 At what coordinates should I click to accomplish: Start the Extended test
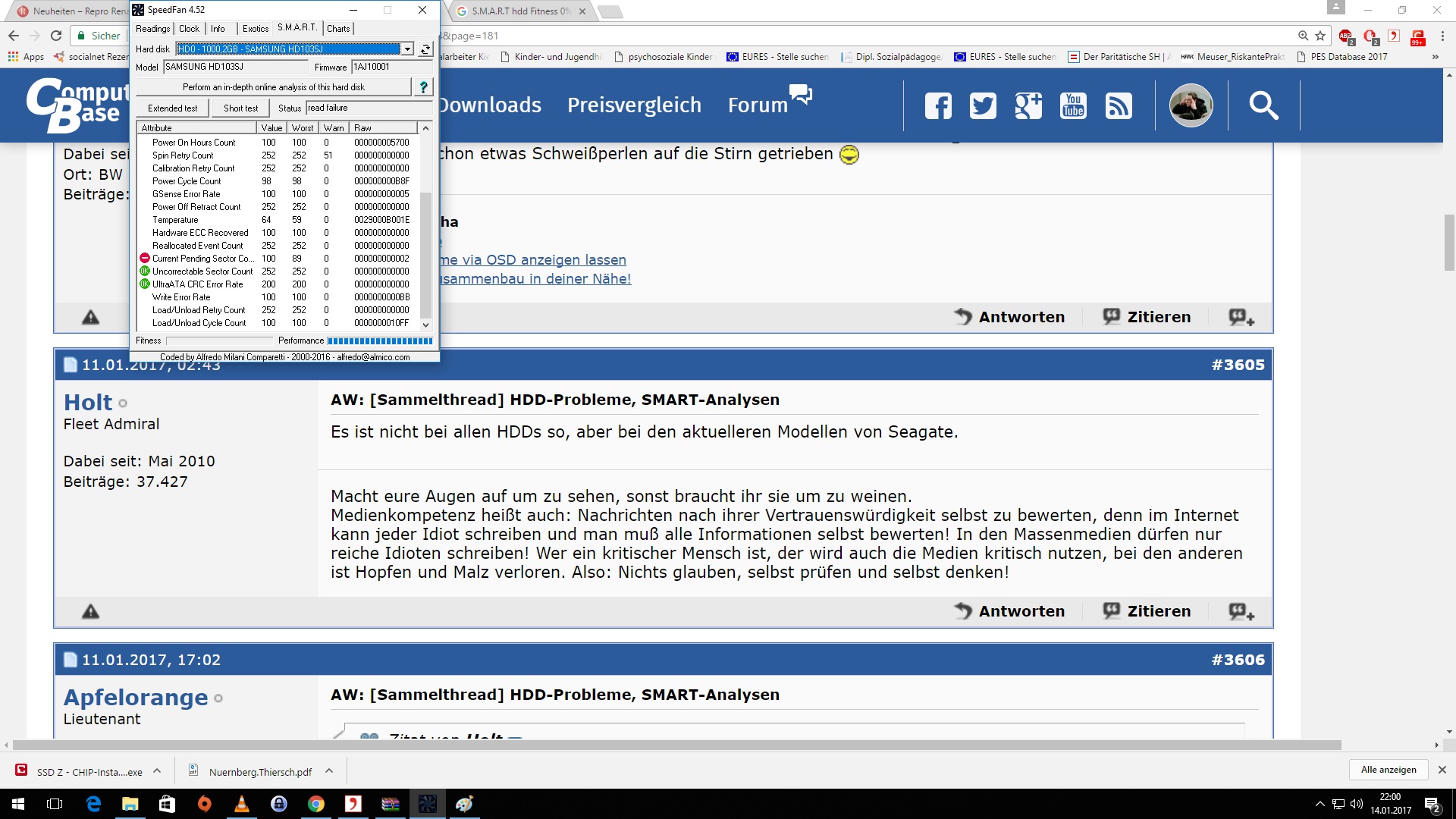coord(172,108)
